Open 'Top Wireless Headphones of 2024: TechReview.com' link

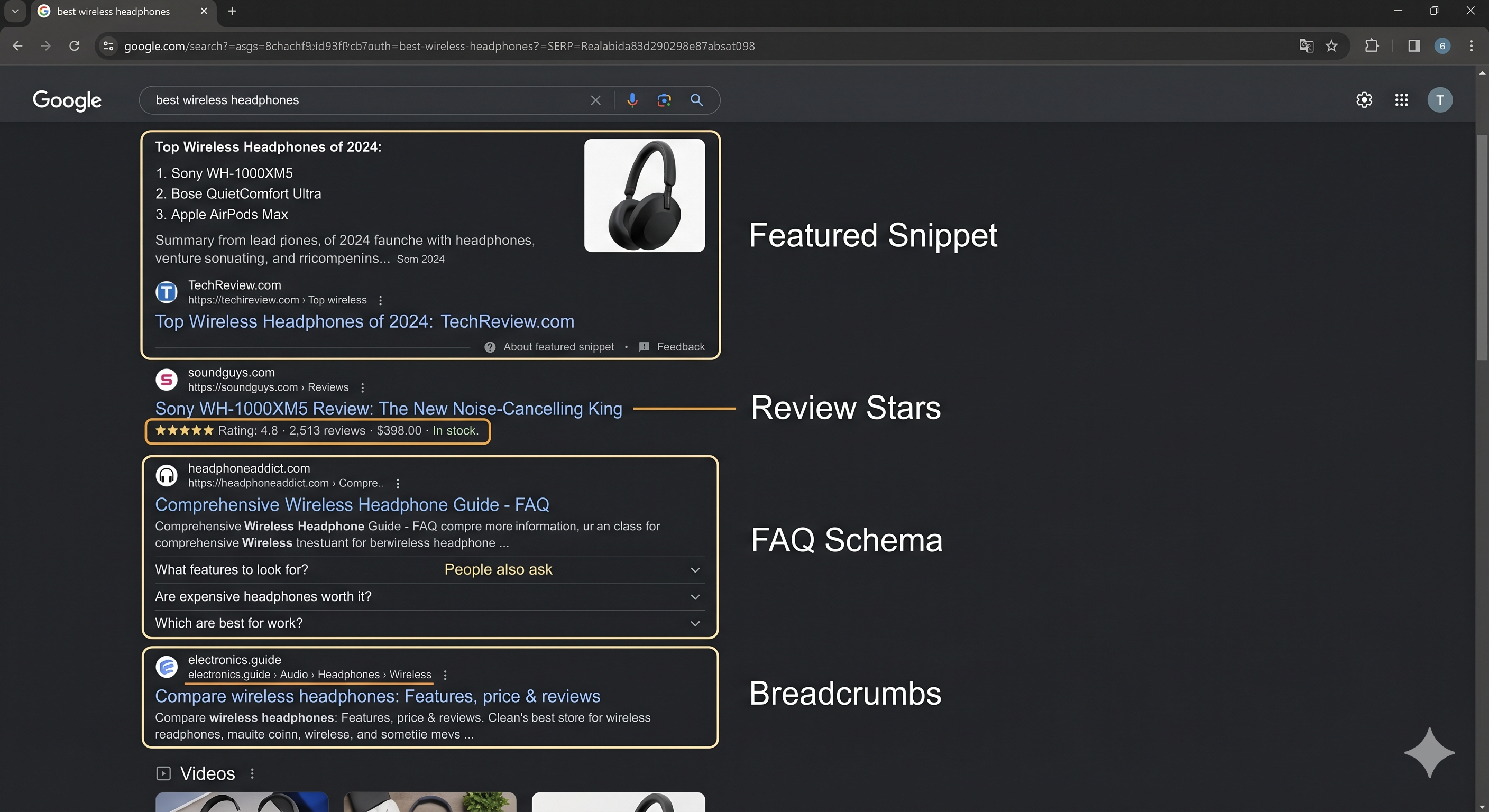365,321
